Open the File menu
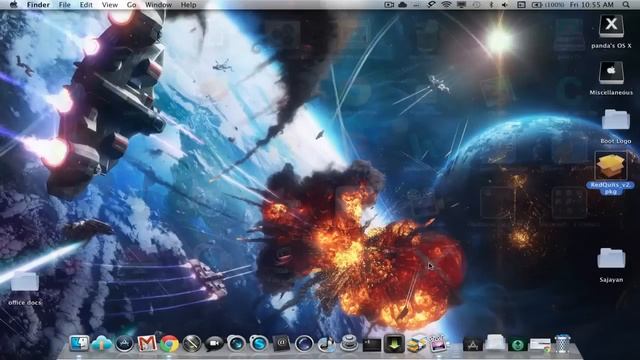 coord(64,4)
